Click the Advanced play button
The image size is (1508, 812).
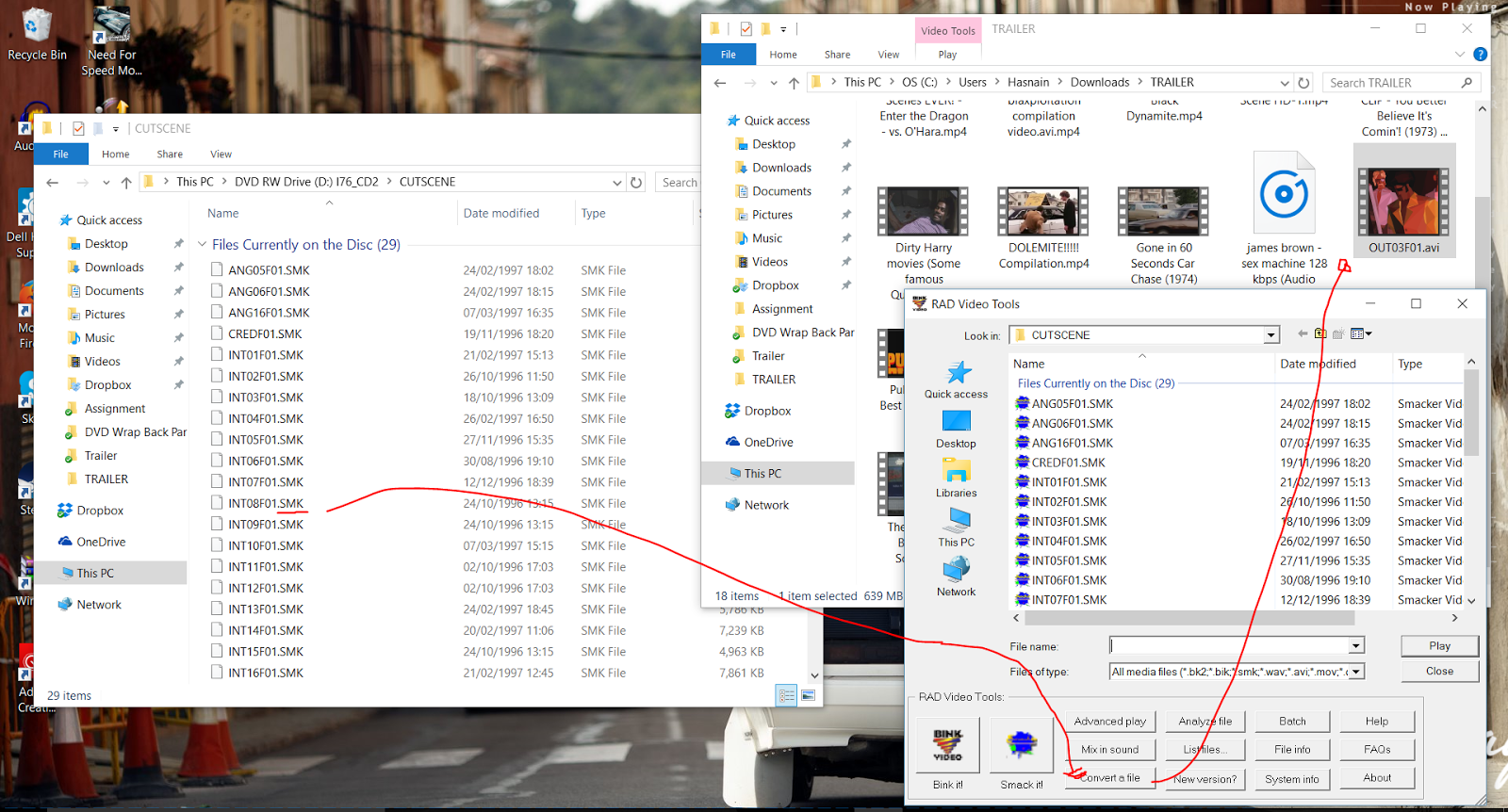1110,722
